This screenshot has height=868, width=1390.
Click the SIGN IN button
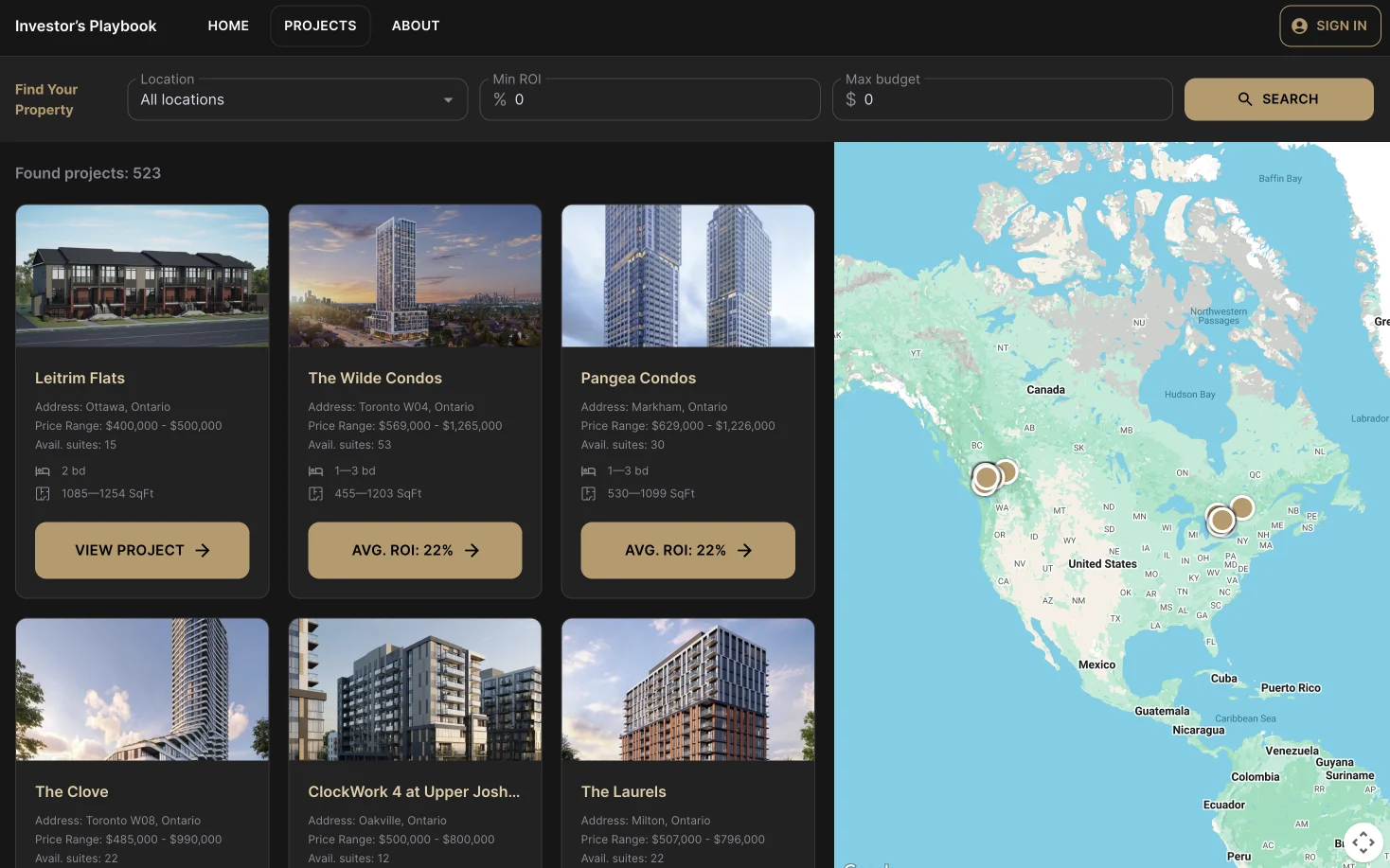pos(1329,26)
